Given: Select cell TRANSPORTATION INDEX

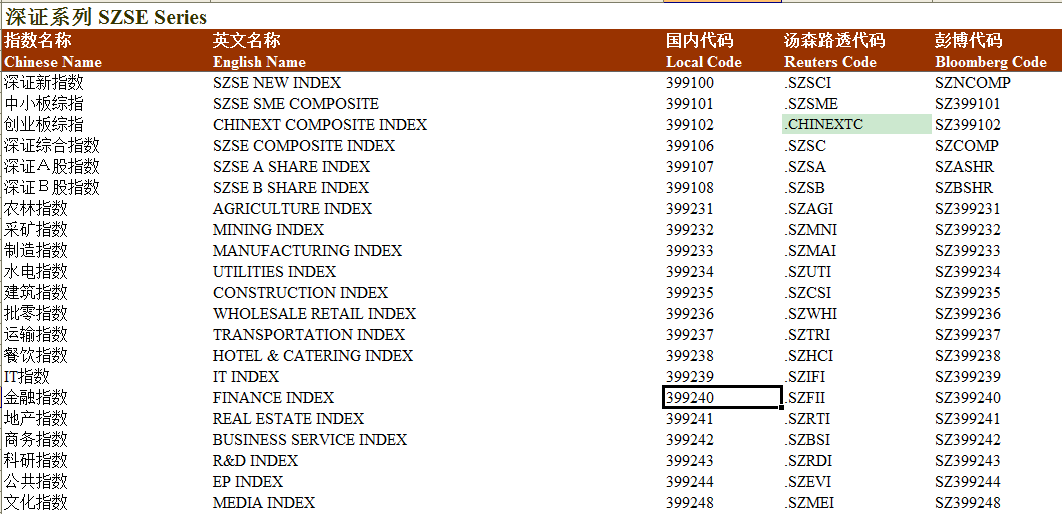Looking at the screenshot, I should pyautogui.click(x=309, y=335).
